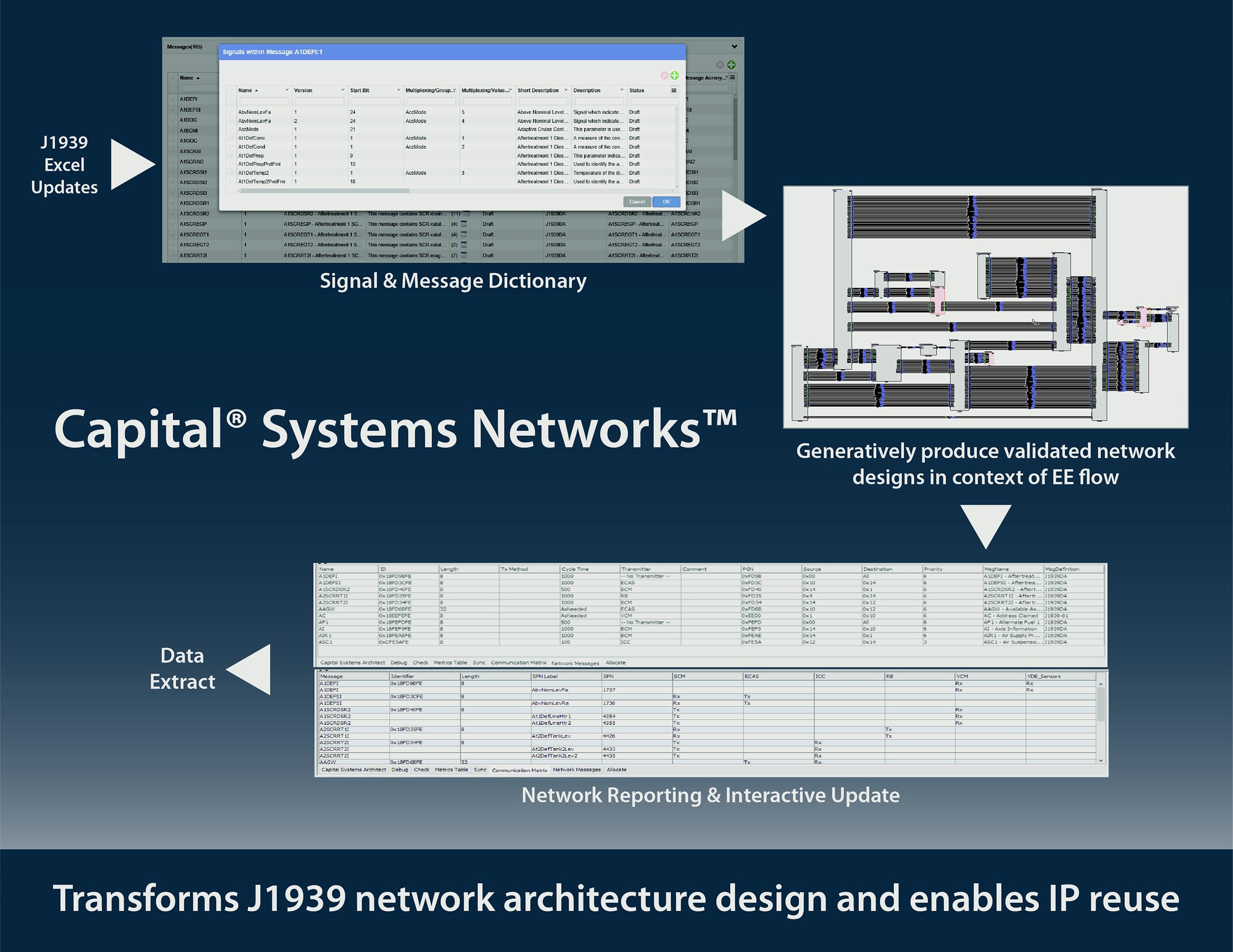The height and width of the screenshot is (952, 1233).
Task: Open Metrics Table tab in upper report
Action: 450,663
